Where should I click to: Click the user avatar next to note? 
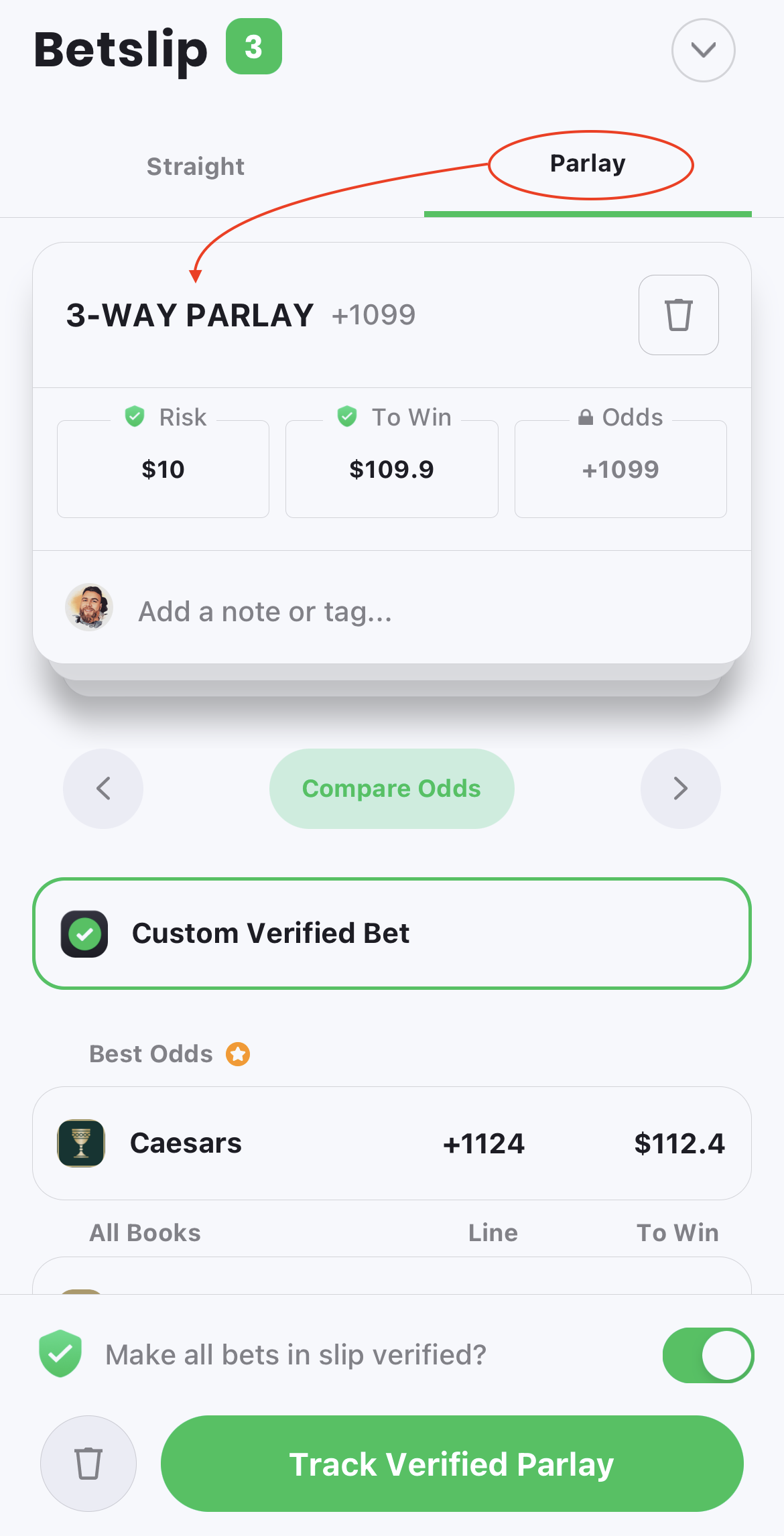point(89,607)
